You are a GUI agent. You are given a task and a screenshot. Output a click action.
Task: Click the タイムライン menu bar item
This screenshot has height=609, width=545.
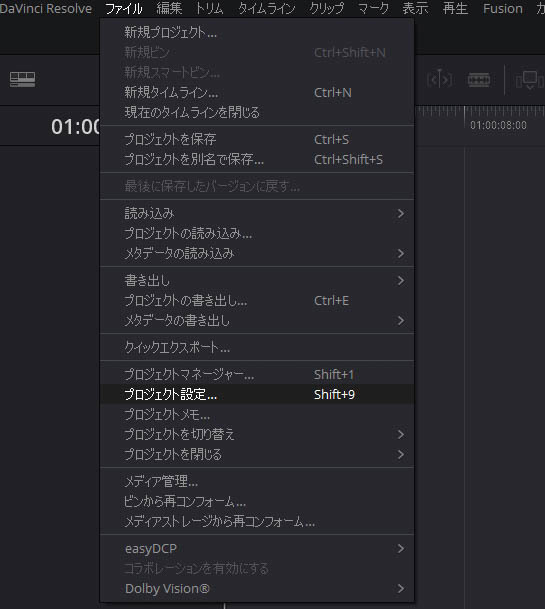pos(266,8)
